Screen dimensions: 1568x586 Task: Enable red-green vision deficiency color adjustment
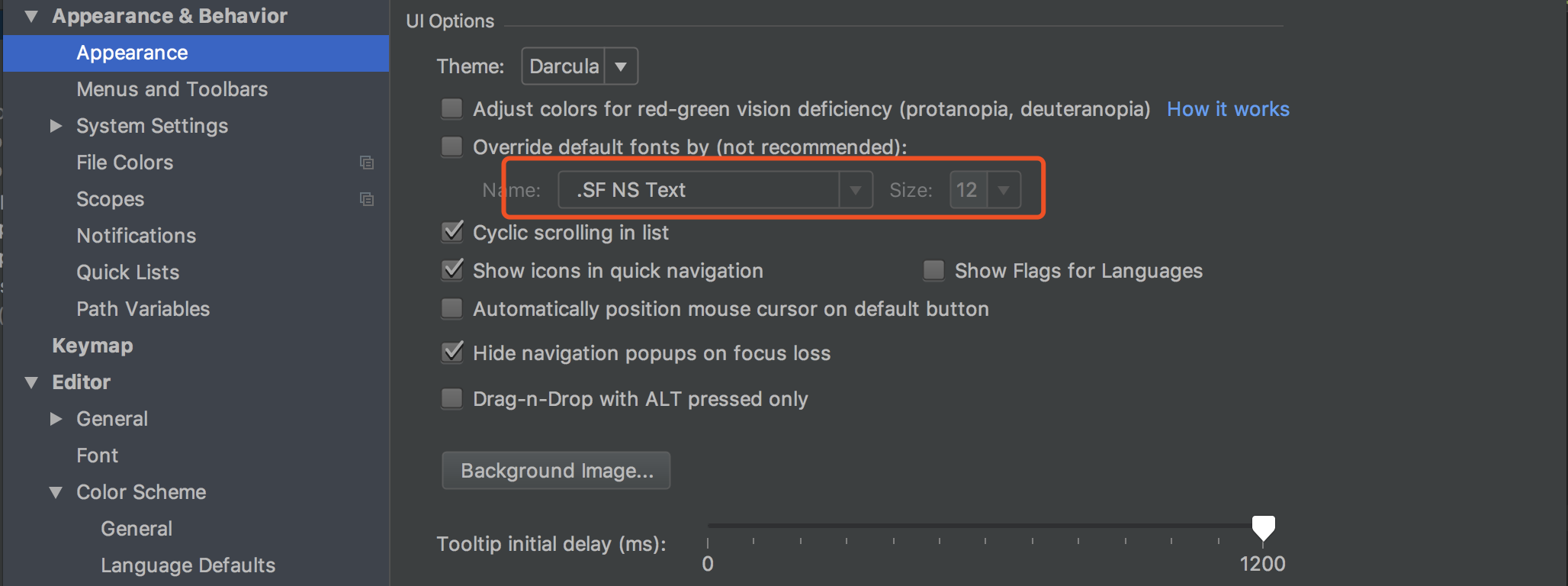[x=452, y=109]
